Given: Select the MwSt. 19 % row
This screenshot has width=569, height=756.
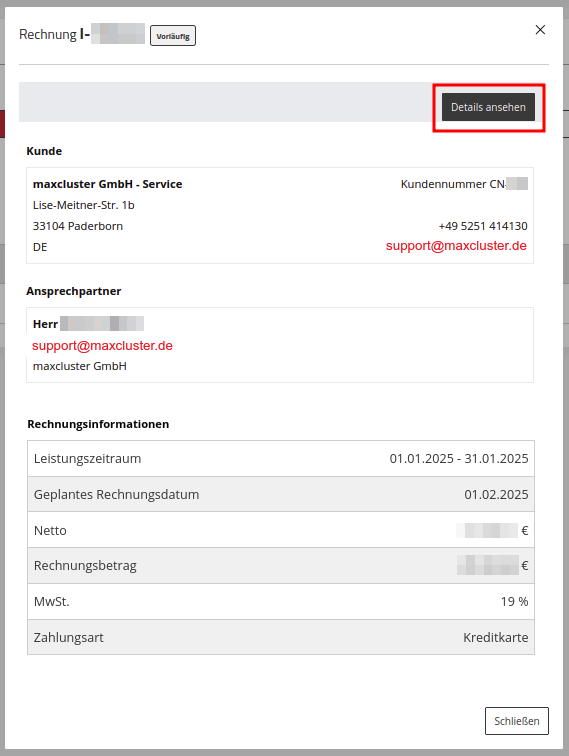Looking at the screenshot, I should pos(281,602).
